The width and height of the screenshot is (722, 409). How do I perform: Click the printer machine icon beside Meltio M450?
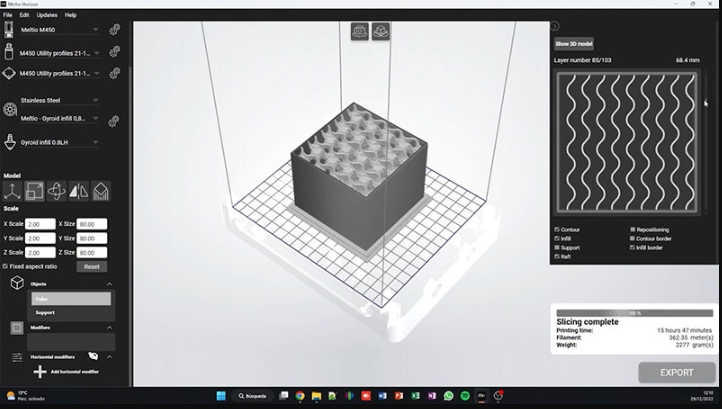9,29
